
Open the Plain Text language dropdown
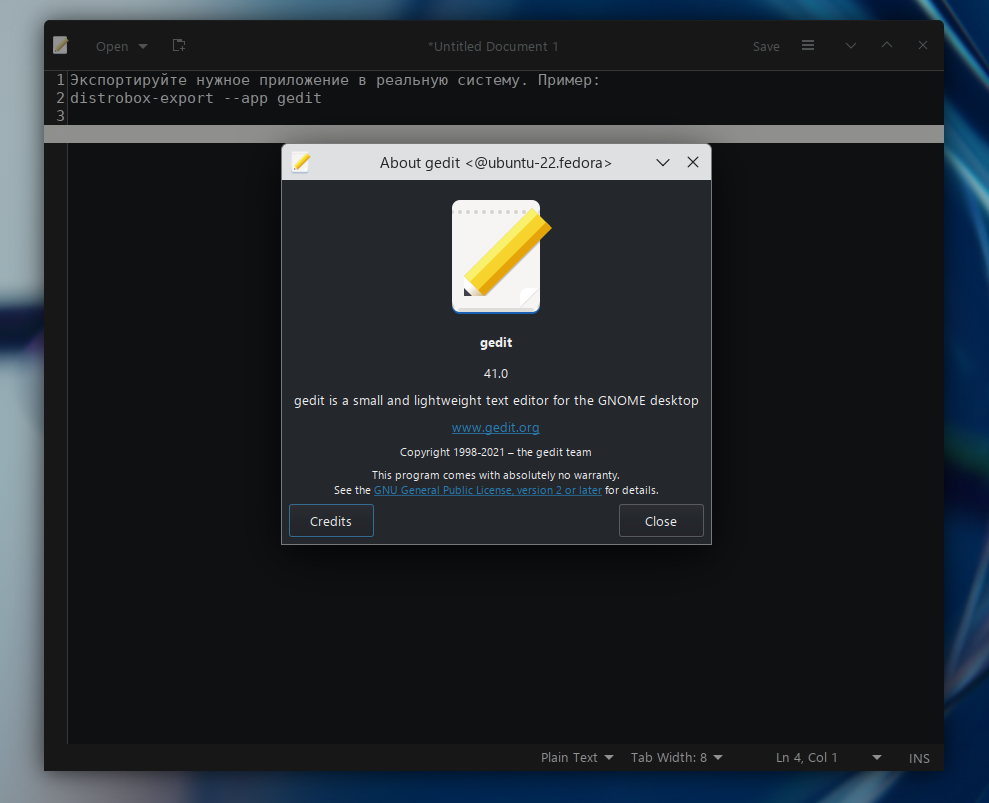pyautogui.click(x=576, y=758)
